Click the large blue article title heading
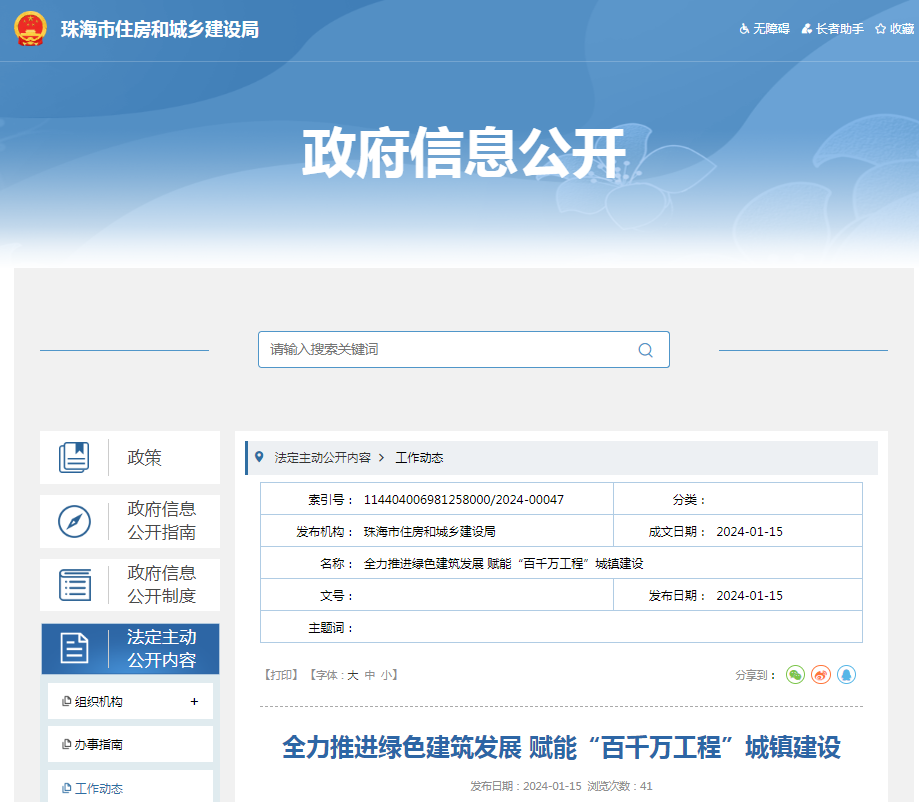 click(561, 747)
